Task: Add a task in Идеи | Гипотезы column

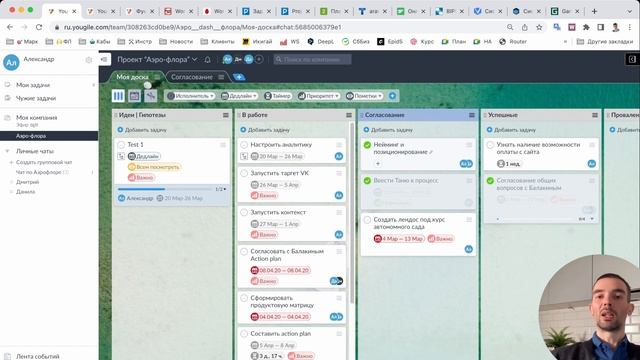Action: point(142,130)
